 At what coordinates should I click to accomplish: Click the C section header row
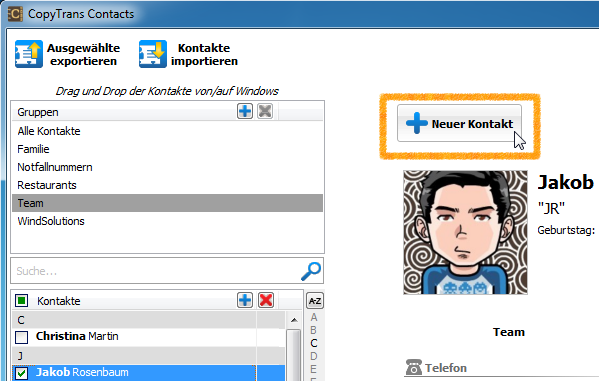pyautogui.click(x=149, y=320)
